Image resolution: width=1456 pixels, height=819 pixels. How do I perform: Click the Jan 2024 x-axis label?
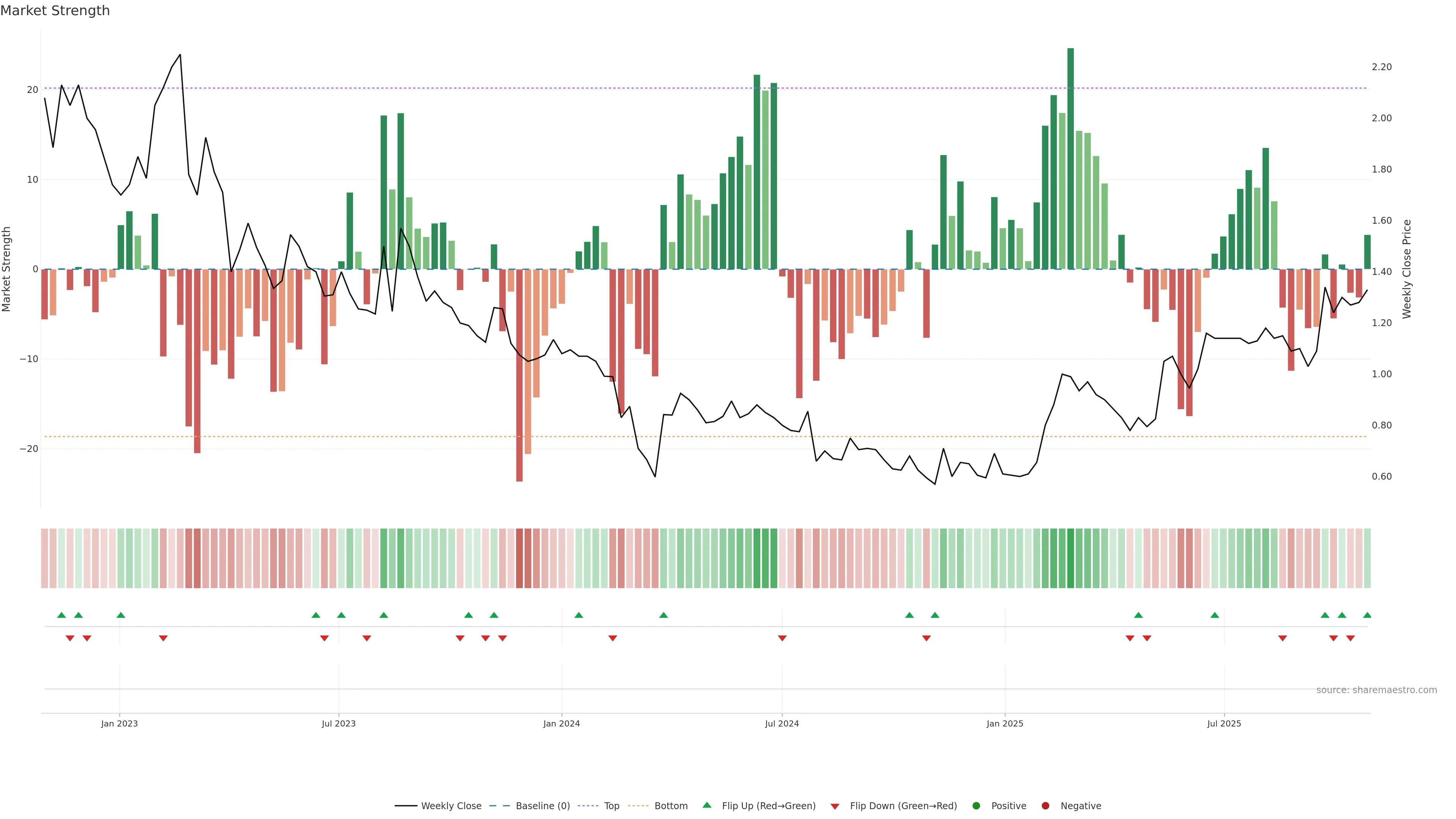[x=561, y=723]
